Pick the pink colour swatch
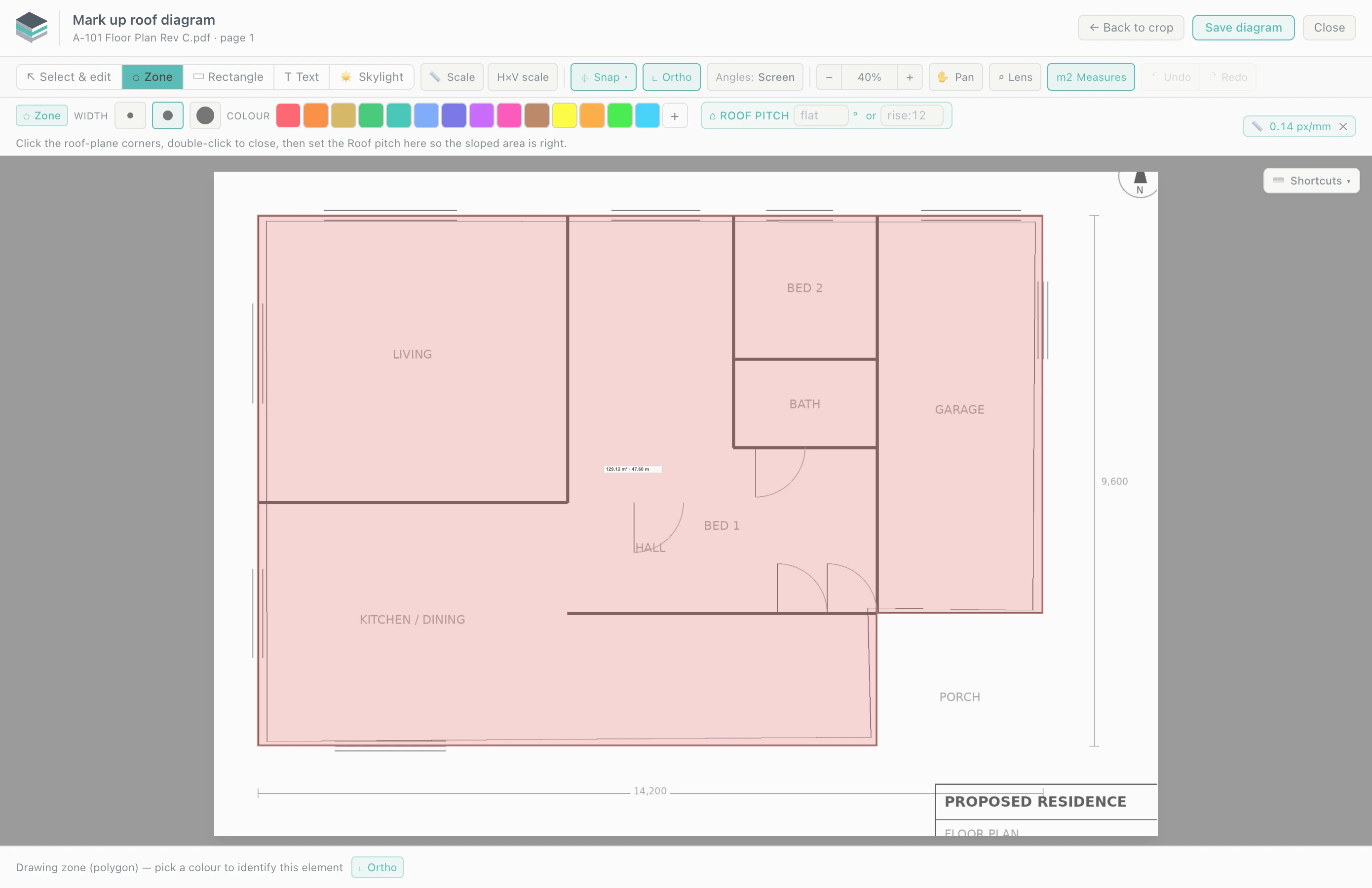The width and height of the screenshot is (1372, 888). point(510,115)
